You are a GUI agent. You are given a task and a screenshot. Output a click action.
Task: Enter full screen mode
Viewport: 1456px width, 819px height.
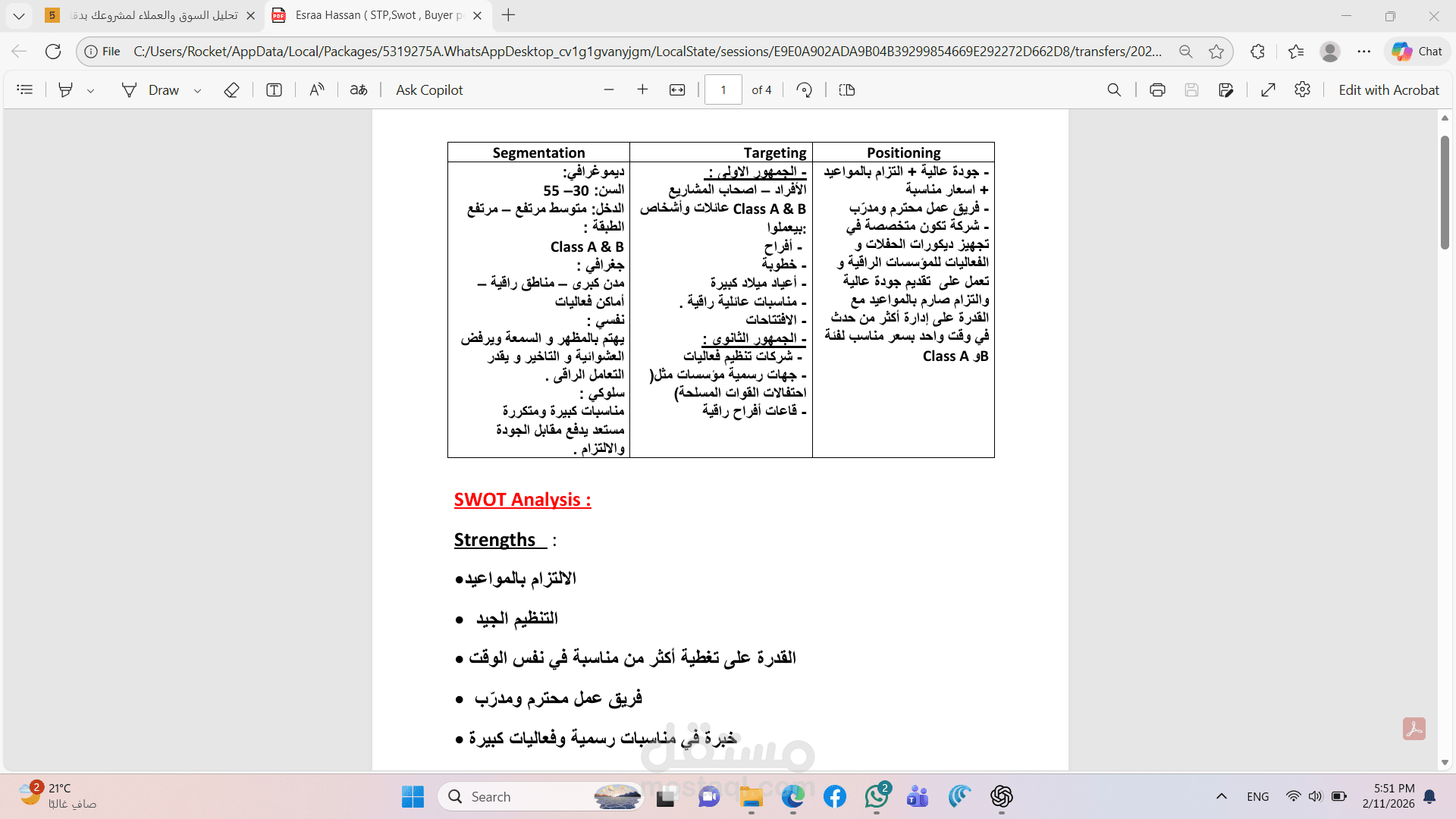pyautogui.click(x=1268, y=89)
